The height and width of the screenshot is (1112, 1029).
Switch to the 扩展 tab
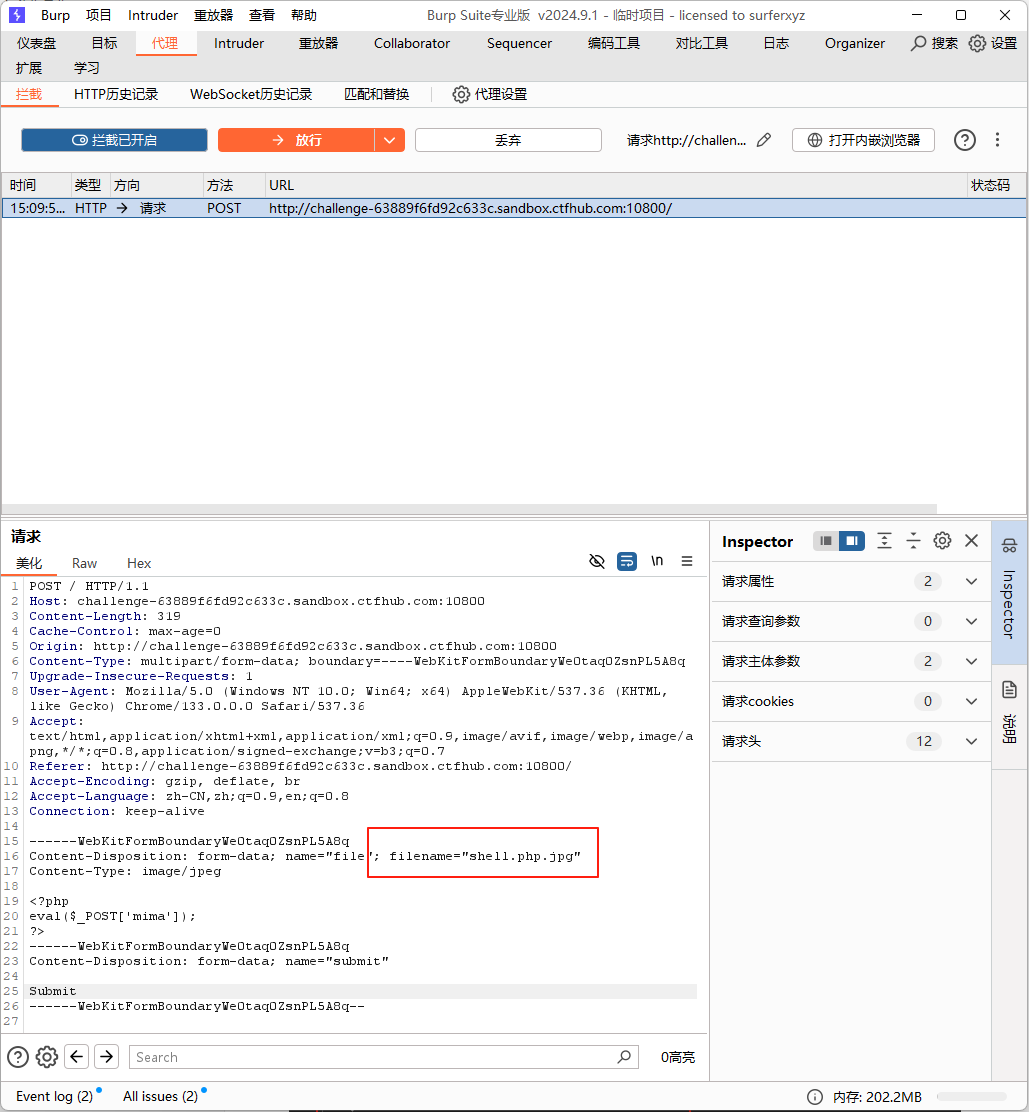point(29,68)
